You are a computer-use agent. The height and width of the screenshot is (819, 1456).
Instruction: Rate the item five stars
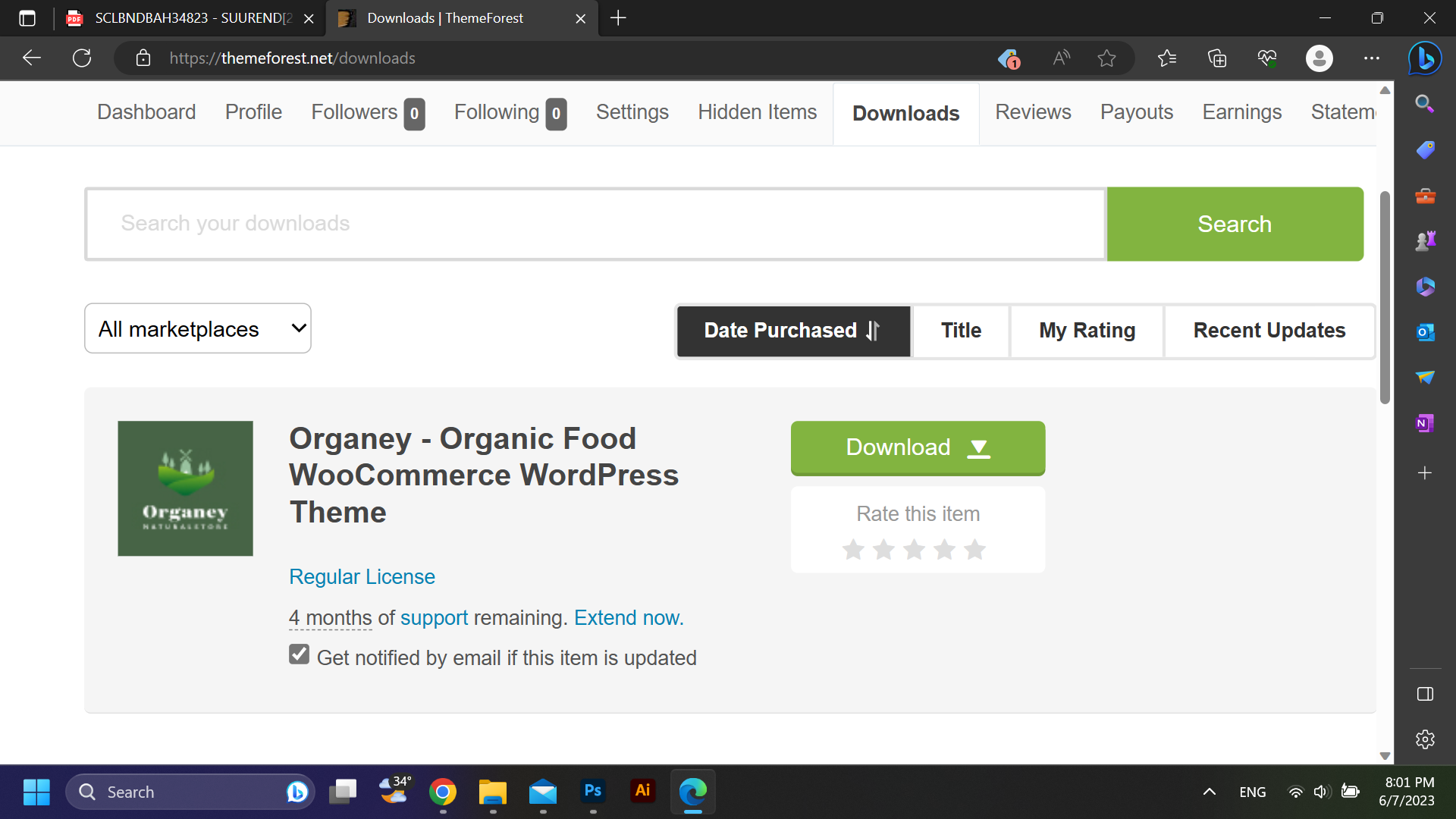coord(974,549)
